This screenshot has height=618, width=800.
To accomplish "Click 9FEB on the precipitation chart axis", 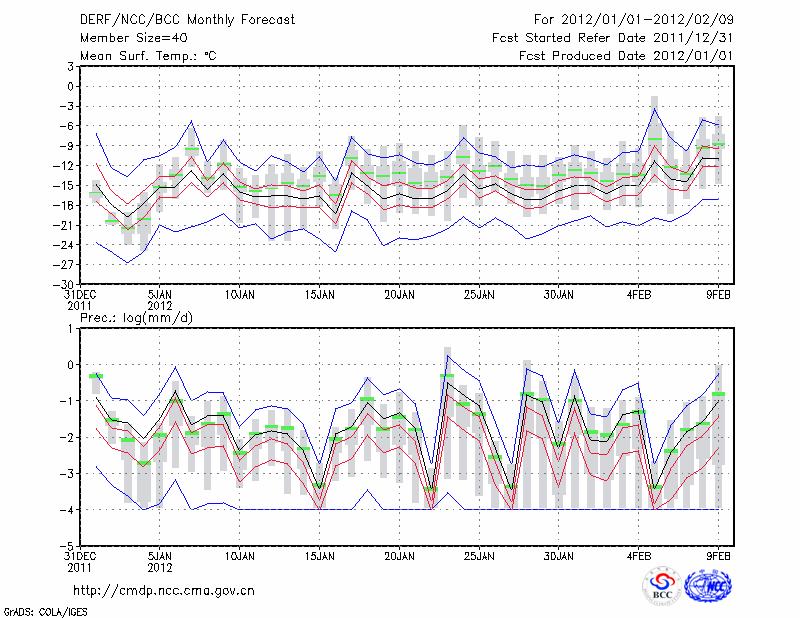I will (719, 556).
